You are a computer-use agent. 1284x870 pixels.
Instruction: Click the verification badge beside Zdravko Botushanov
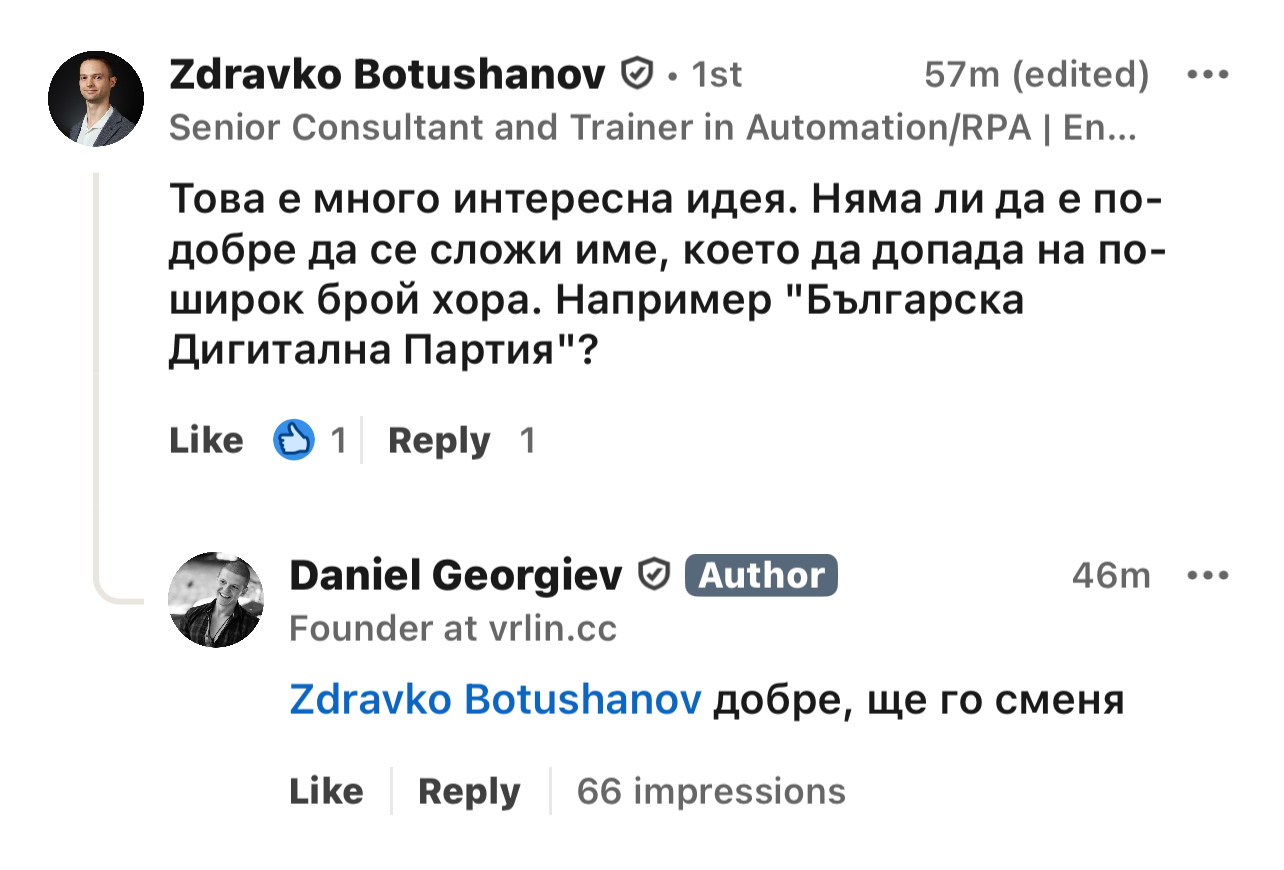(637, 74)
